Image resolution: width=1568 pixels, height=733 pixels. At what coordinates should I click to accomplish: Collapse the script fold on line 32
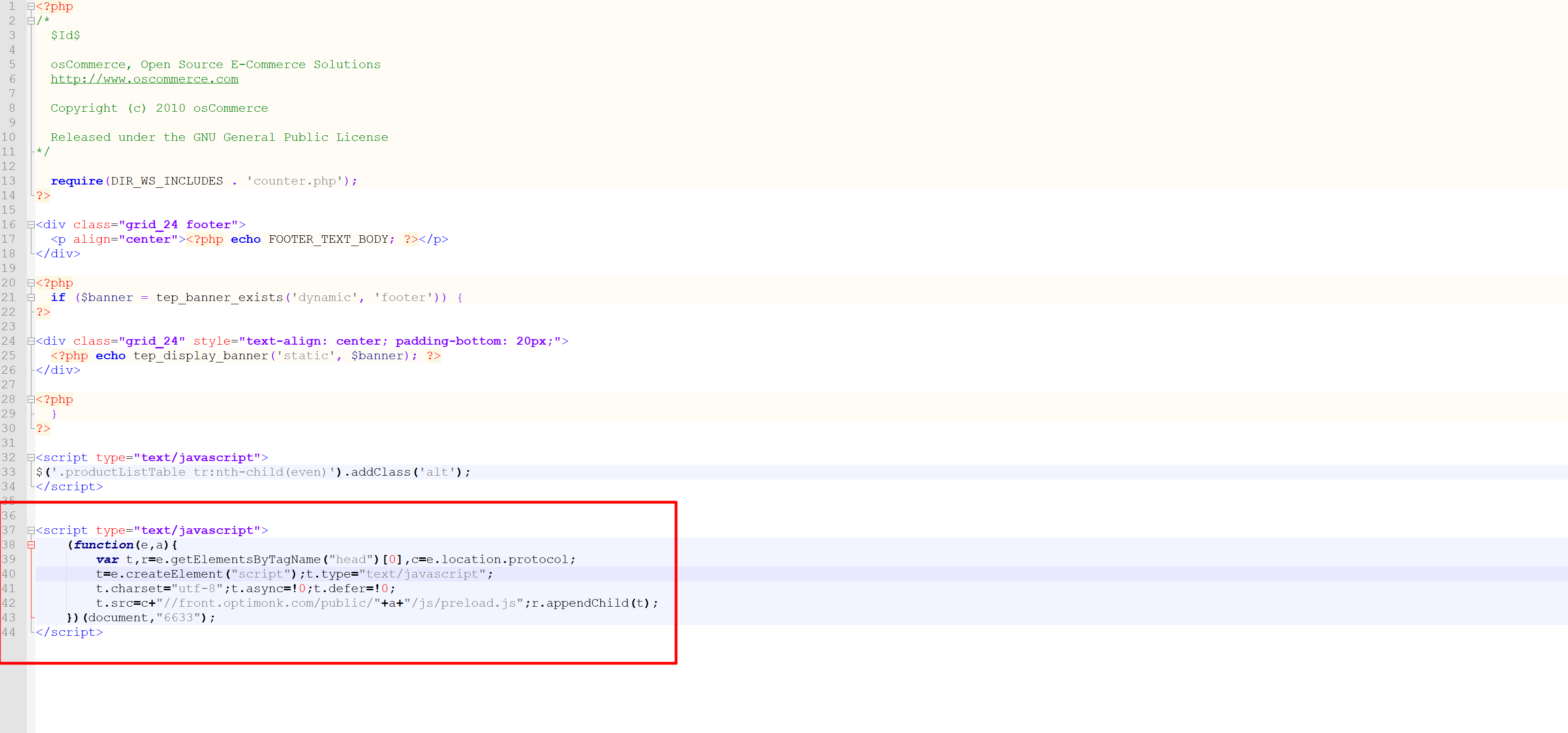(31, 458)
